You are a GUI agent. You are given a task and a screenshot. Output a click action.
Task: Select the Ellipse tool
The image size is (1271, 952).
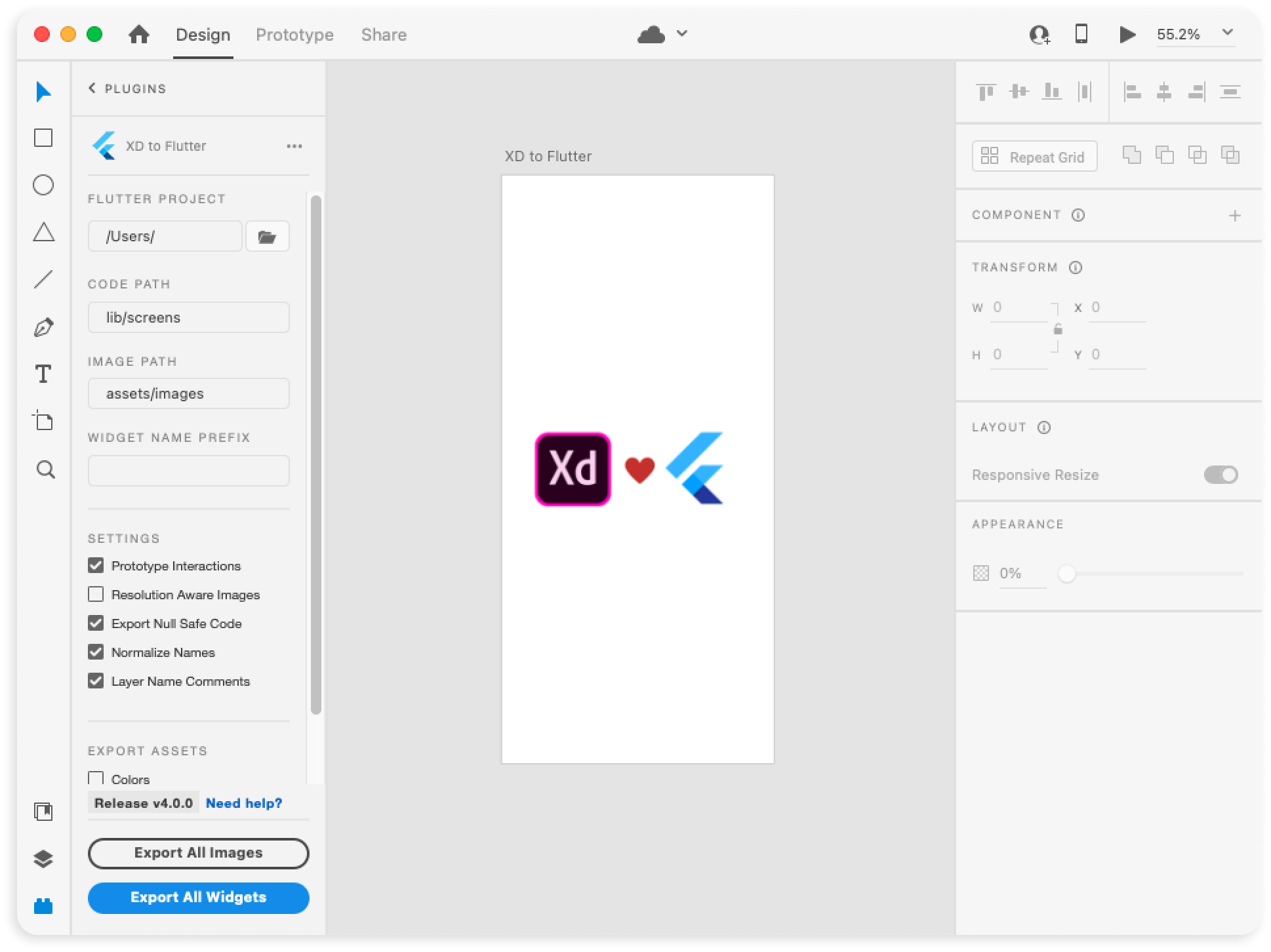tap(43, 185)
